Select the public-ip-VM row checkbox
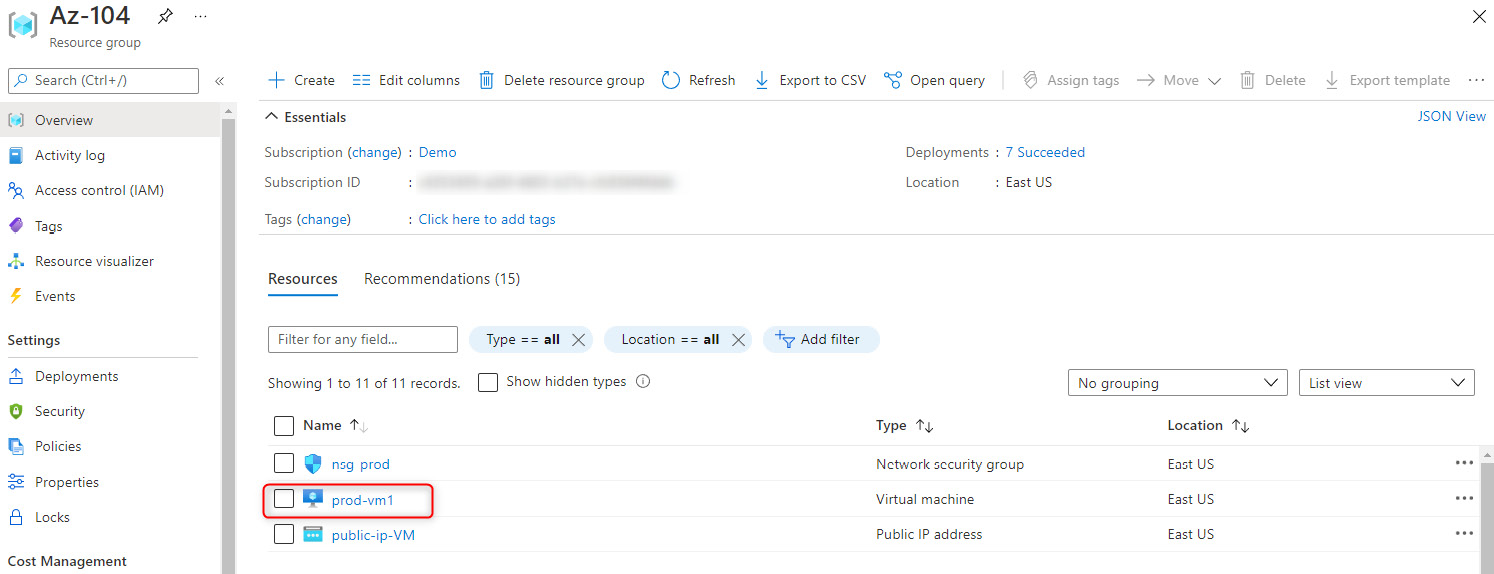1494x574 pixels. click(x=284, y=534)
